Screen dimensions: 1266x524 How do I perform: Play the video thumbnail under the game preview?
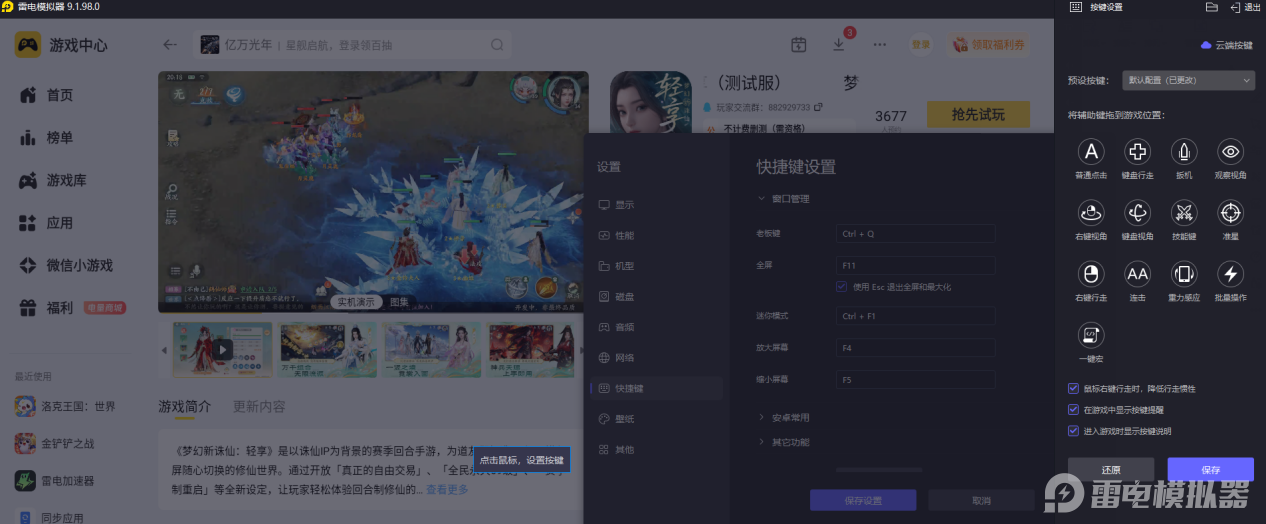pos(221,350)
